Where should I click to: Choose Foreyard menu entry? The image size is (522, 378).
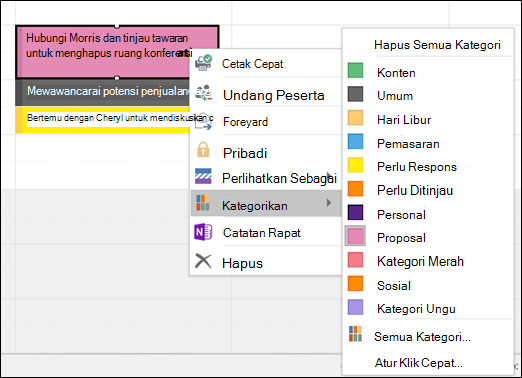point(266,122)
